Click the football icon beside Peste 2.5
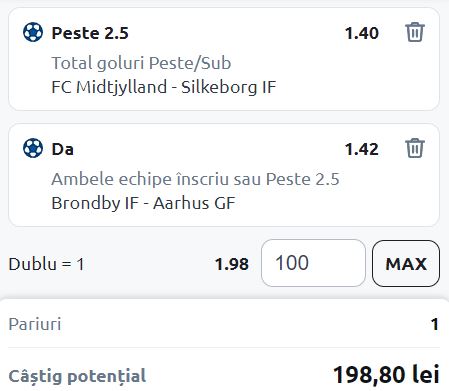This screenshot has width=449, height=391. (33, 32)
